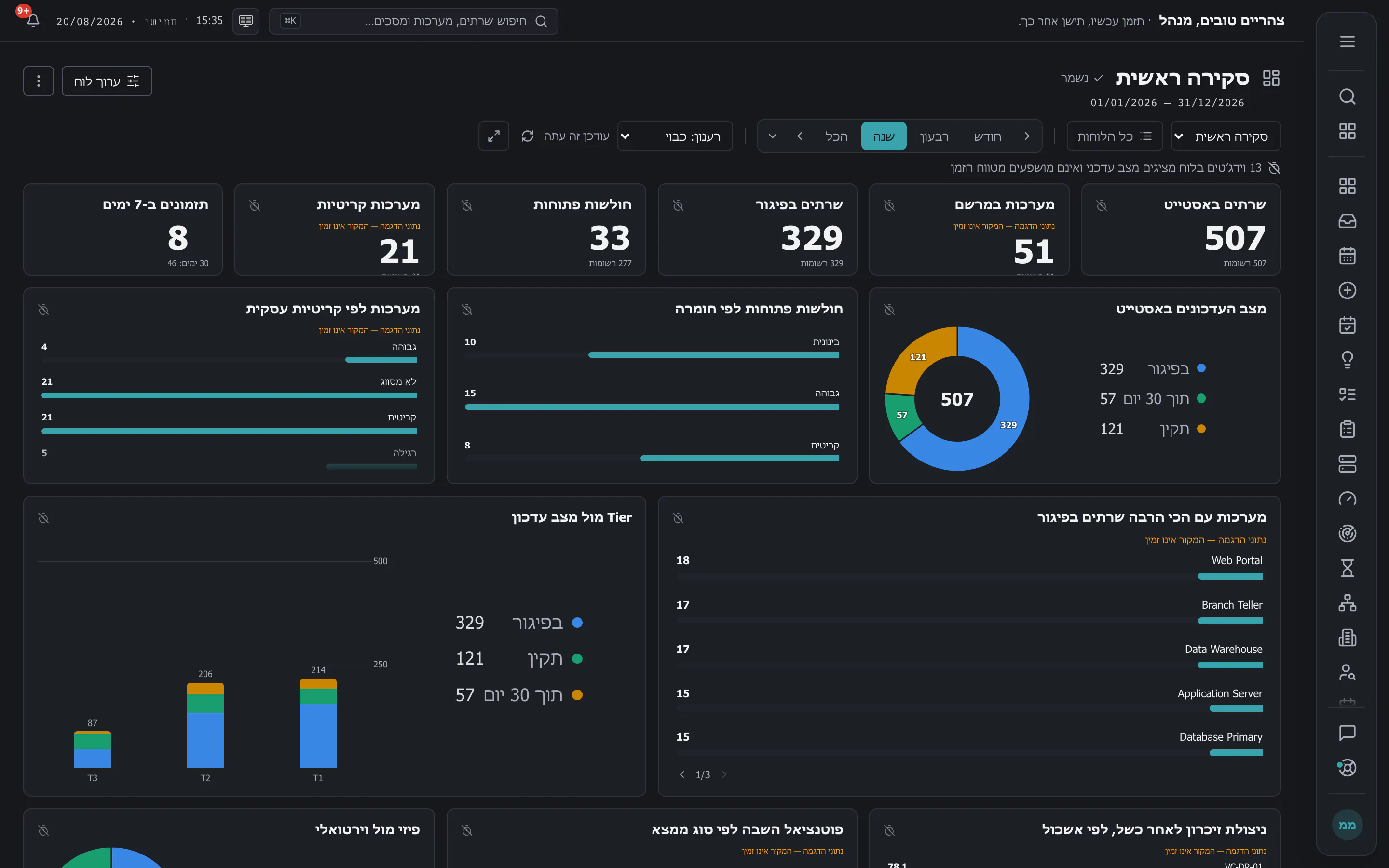Click the T3 stacked bar labeled 87
This screenshot has width=1389, height=868.
93,749
